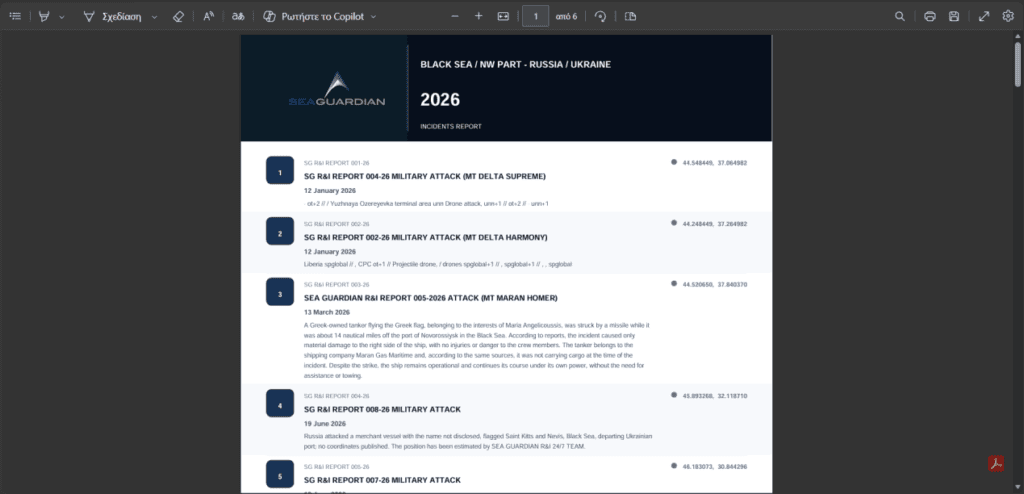Save the PDF document
The image size is (1024, 494).
point(954,16)
